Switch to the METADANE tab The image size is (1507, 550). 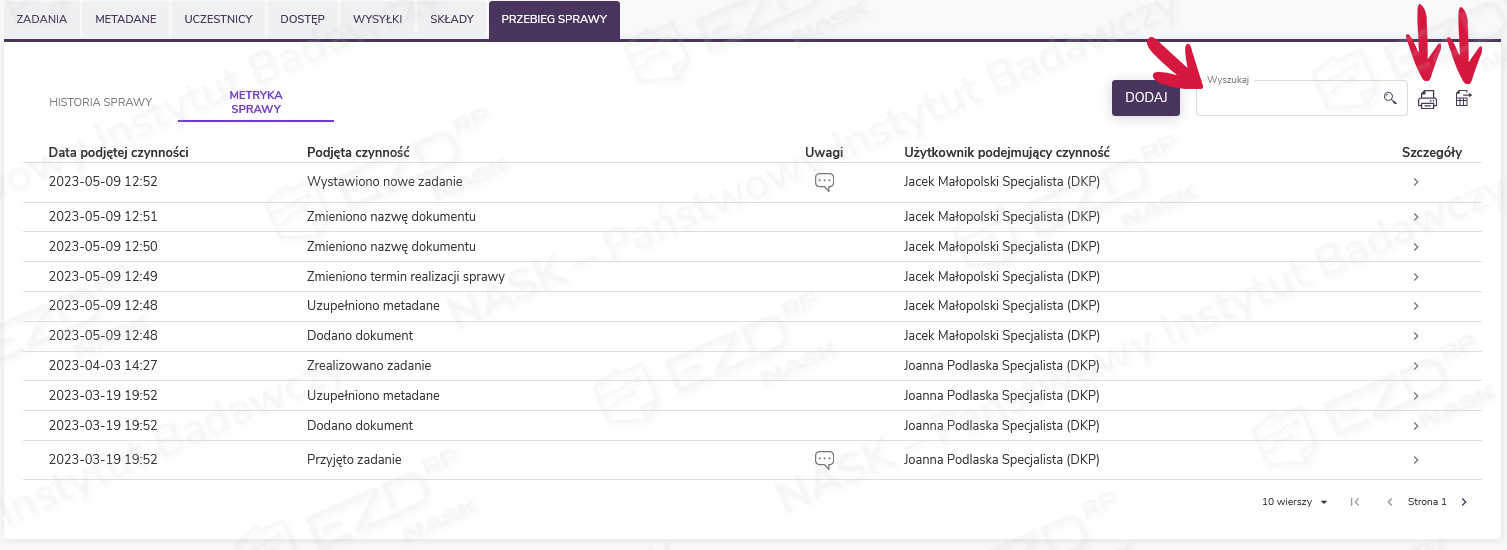click(x=125, y=20)
